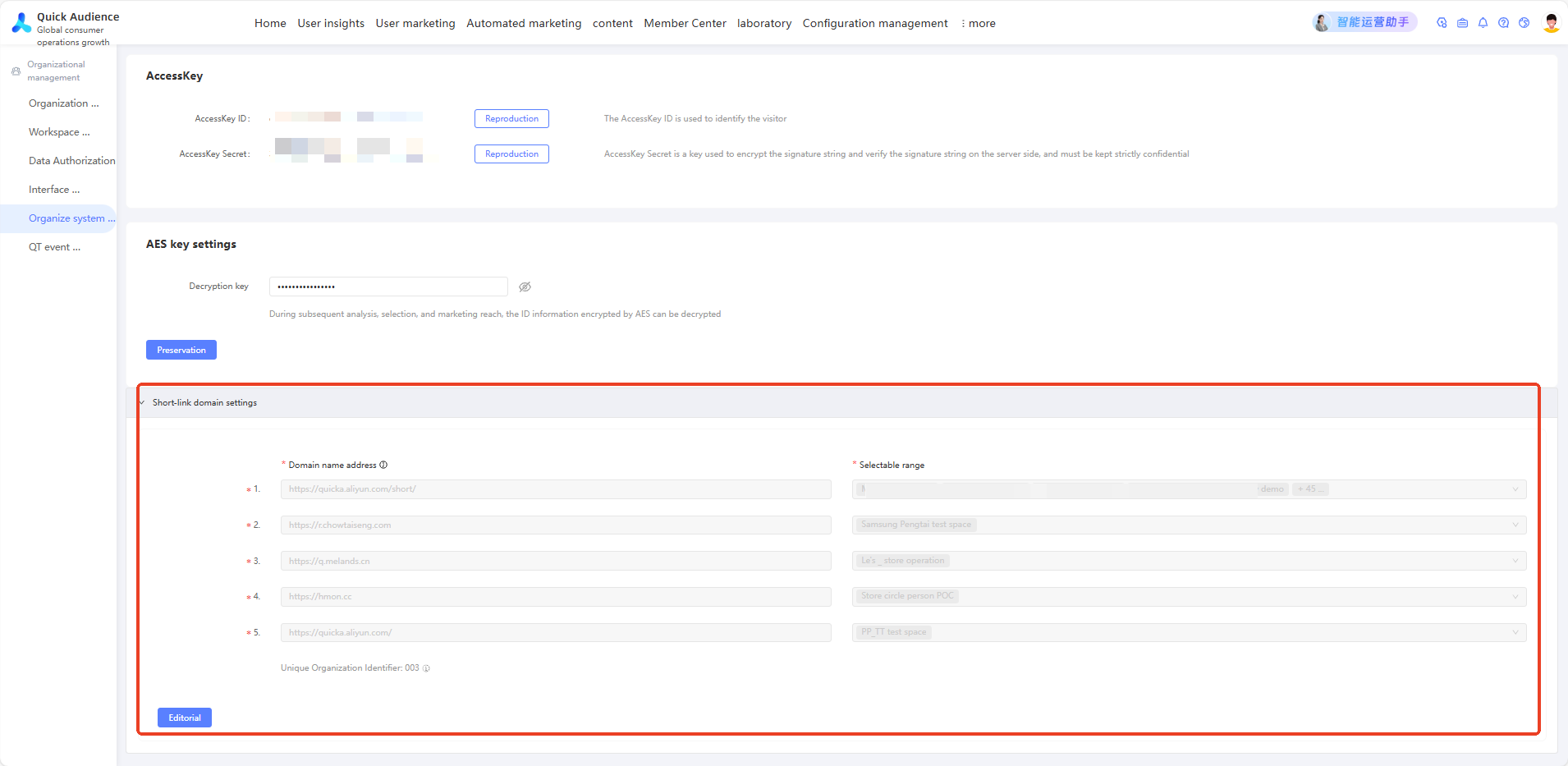The image size is (1568, 766).
Task: Click domain field with quicka.aliyun.com/short/
Action: tap(556, 489)
